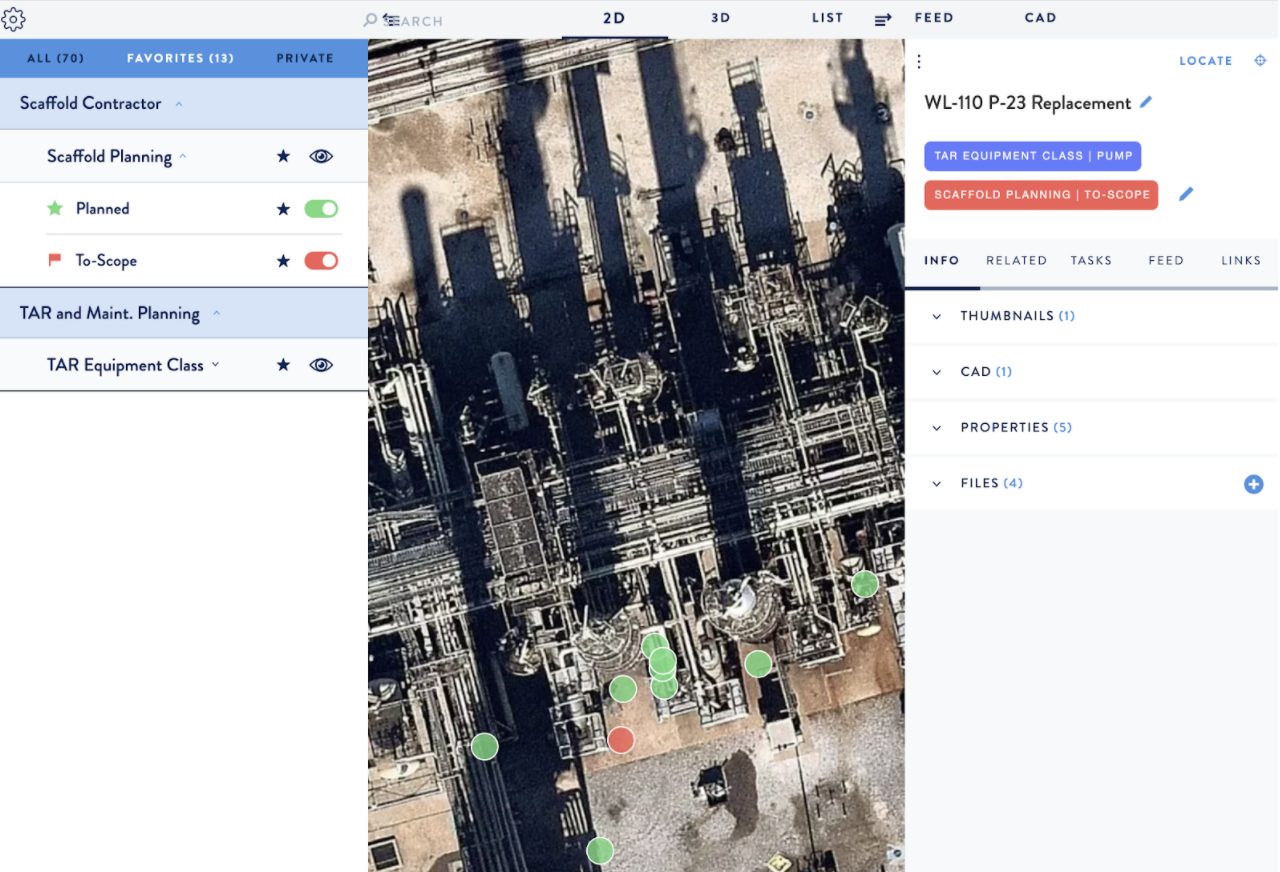This screenshot has height=872, width=1280.
Task: Click the star beside TAR Equipment Class
Action: click(283, 365)
